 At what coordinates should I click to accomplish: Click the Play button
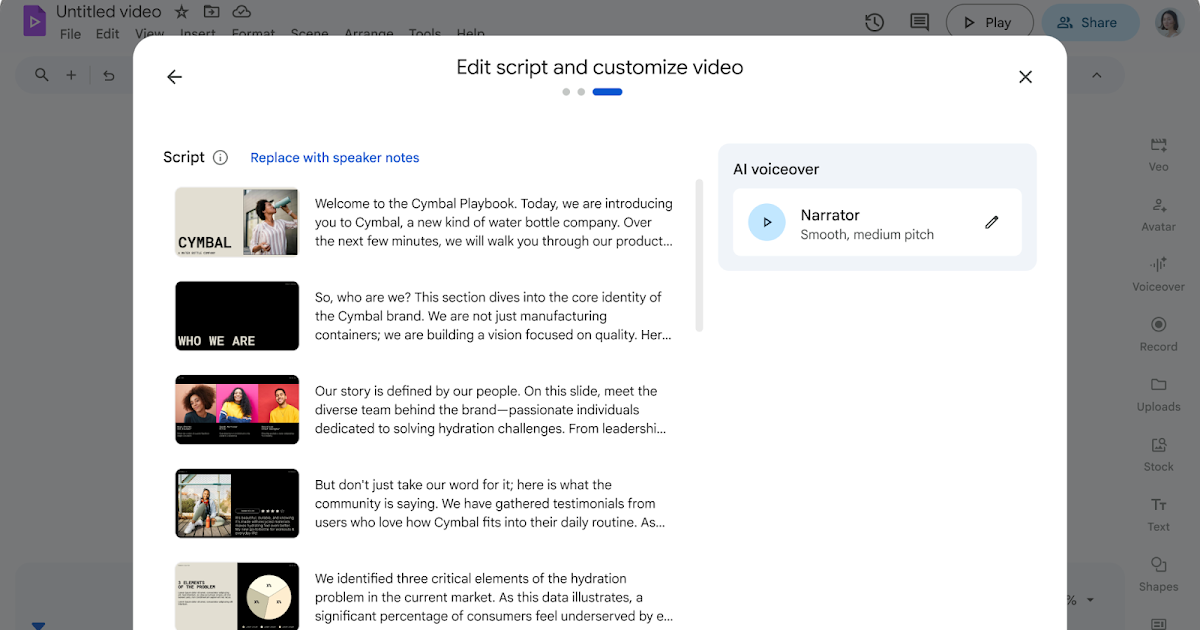pos(987,22)
